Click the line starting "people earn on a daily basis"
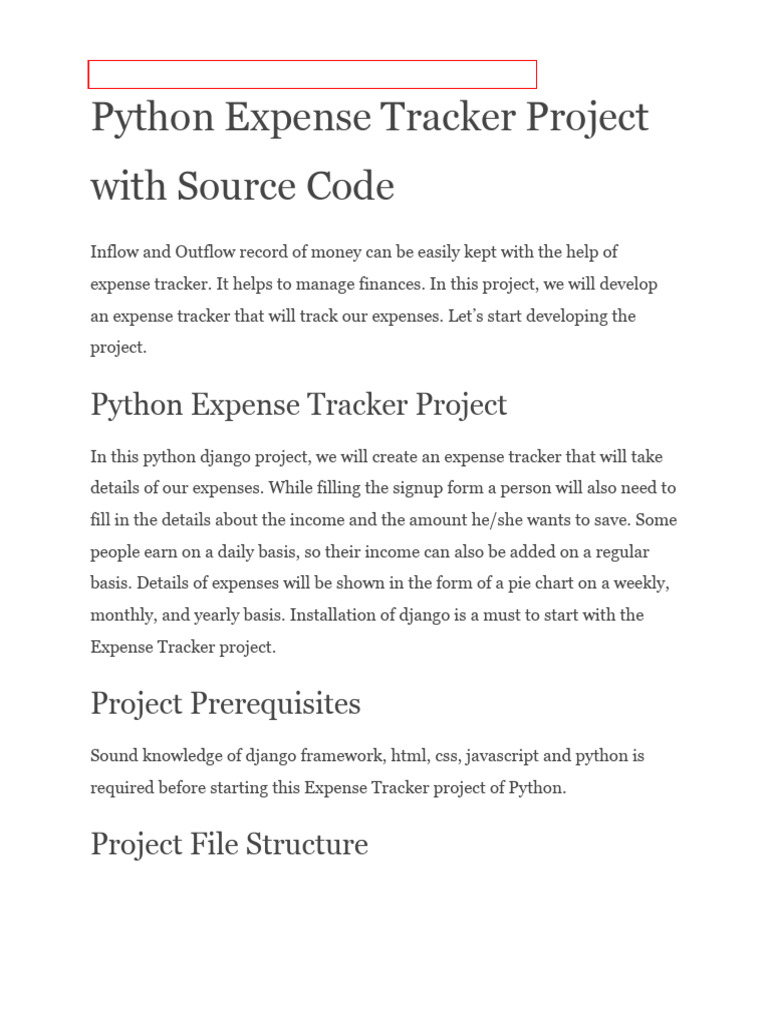 tap(370, 552)
